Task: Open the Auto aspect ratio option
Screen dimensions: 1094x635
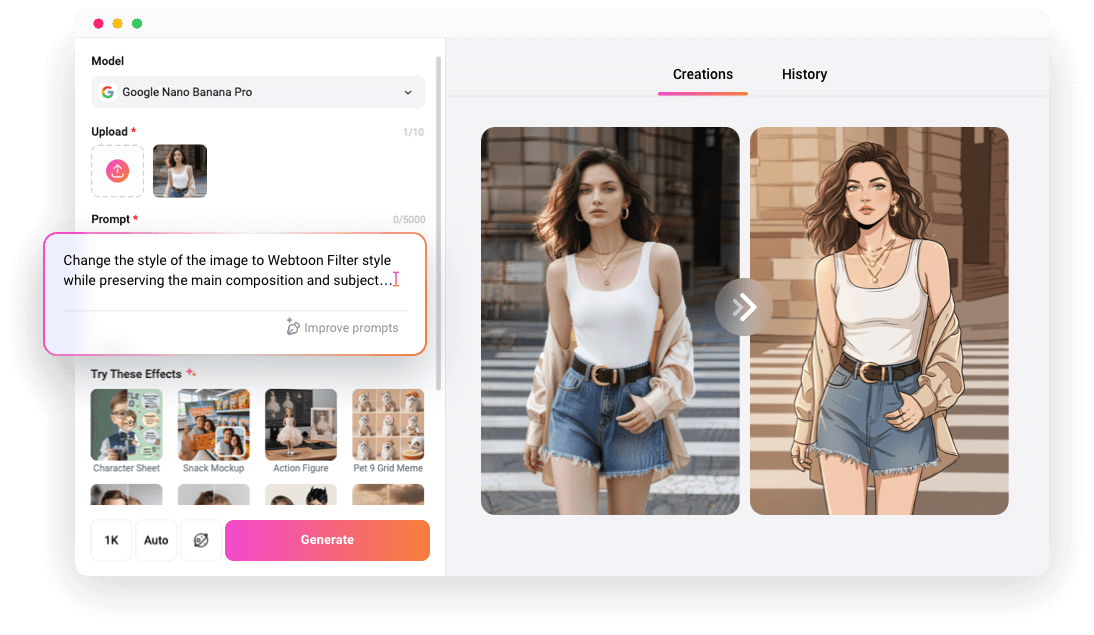Action: pyautogui.click(x=156, y=540)
